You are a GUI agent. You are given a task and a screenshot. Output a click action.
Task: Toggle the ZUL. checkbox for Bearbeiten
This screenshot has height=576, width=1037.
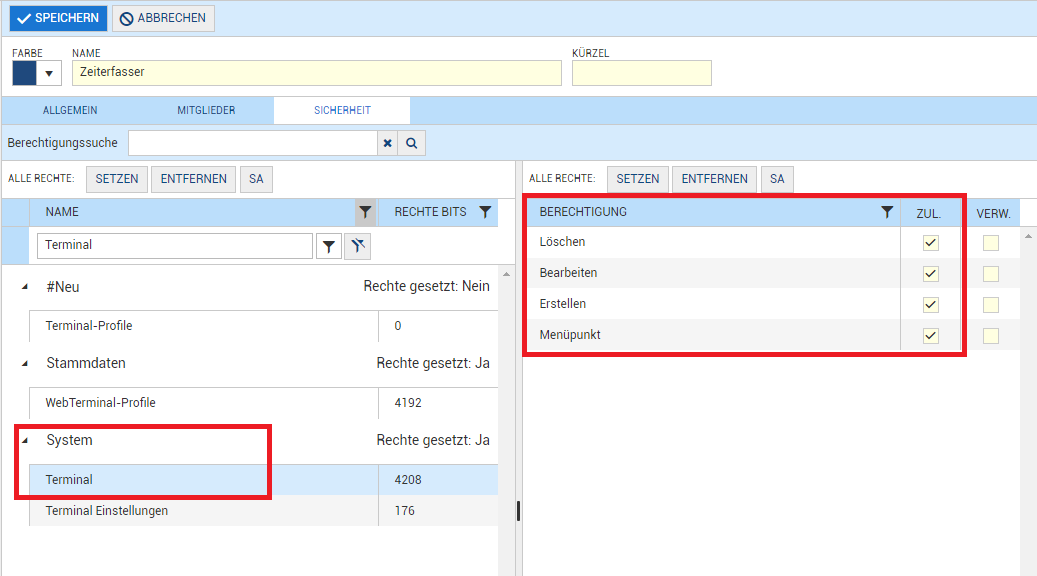click(931, 274)
